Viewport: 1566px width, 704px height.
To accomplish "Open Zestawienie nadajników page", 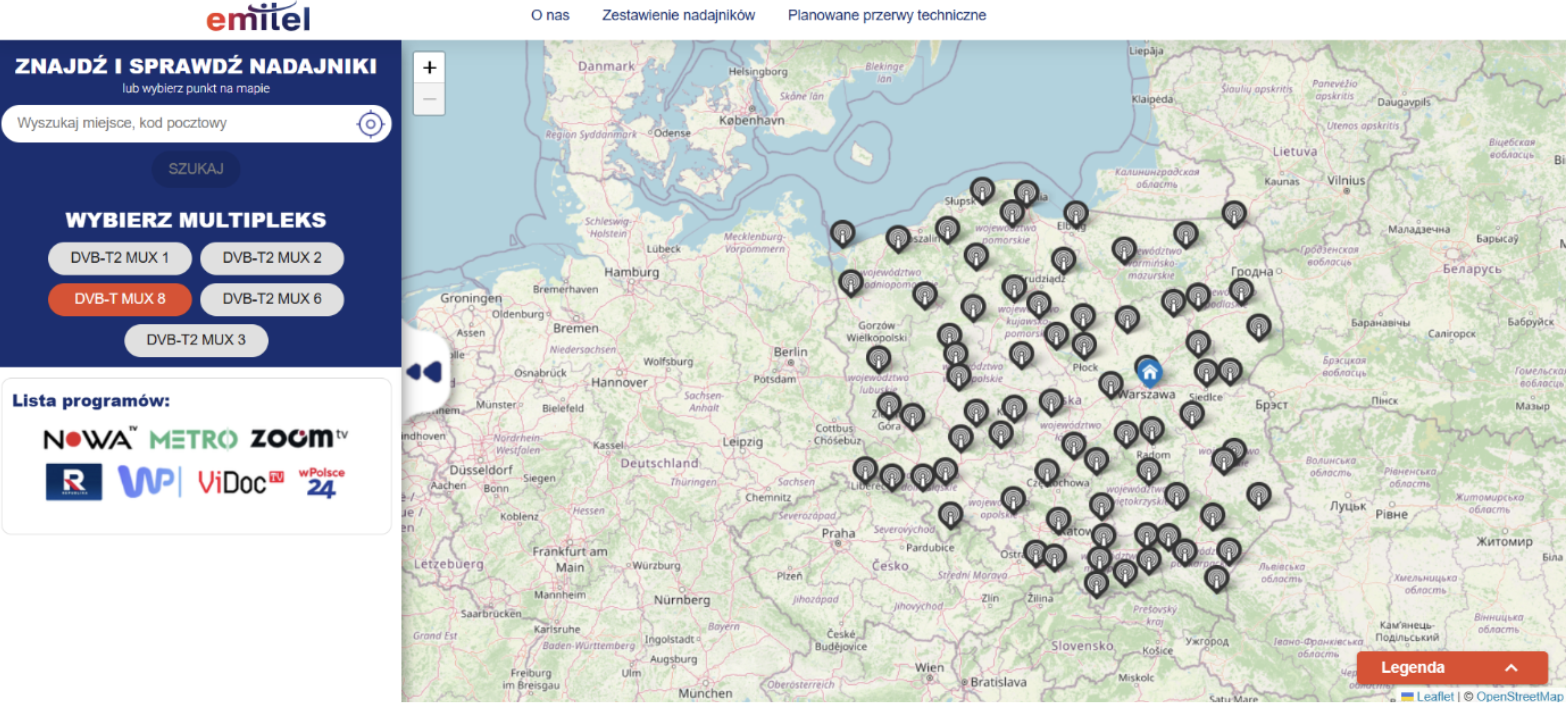I will click(x=678, y=15).
